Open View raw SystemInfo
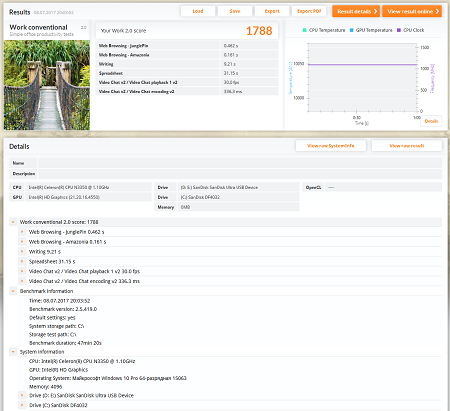This screenshot has height=411, width=450. [x=331, y=146]
